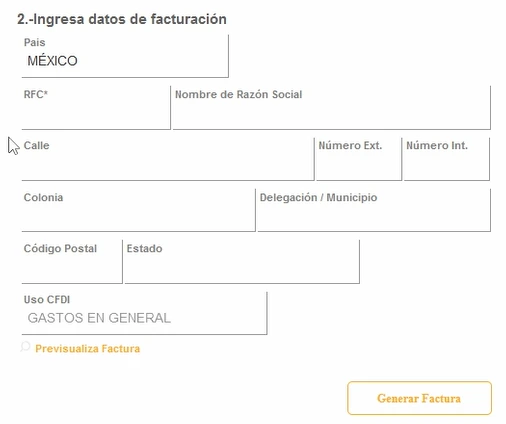Open the Previsualiza Factura link
Image resolution: width=506 pixels, height=424 pixels.
[87, 349]
